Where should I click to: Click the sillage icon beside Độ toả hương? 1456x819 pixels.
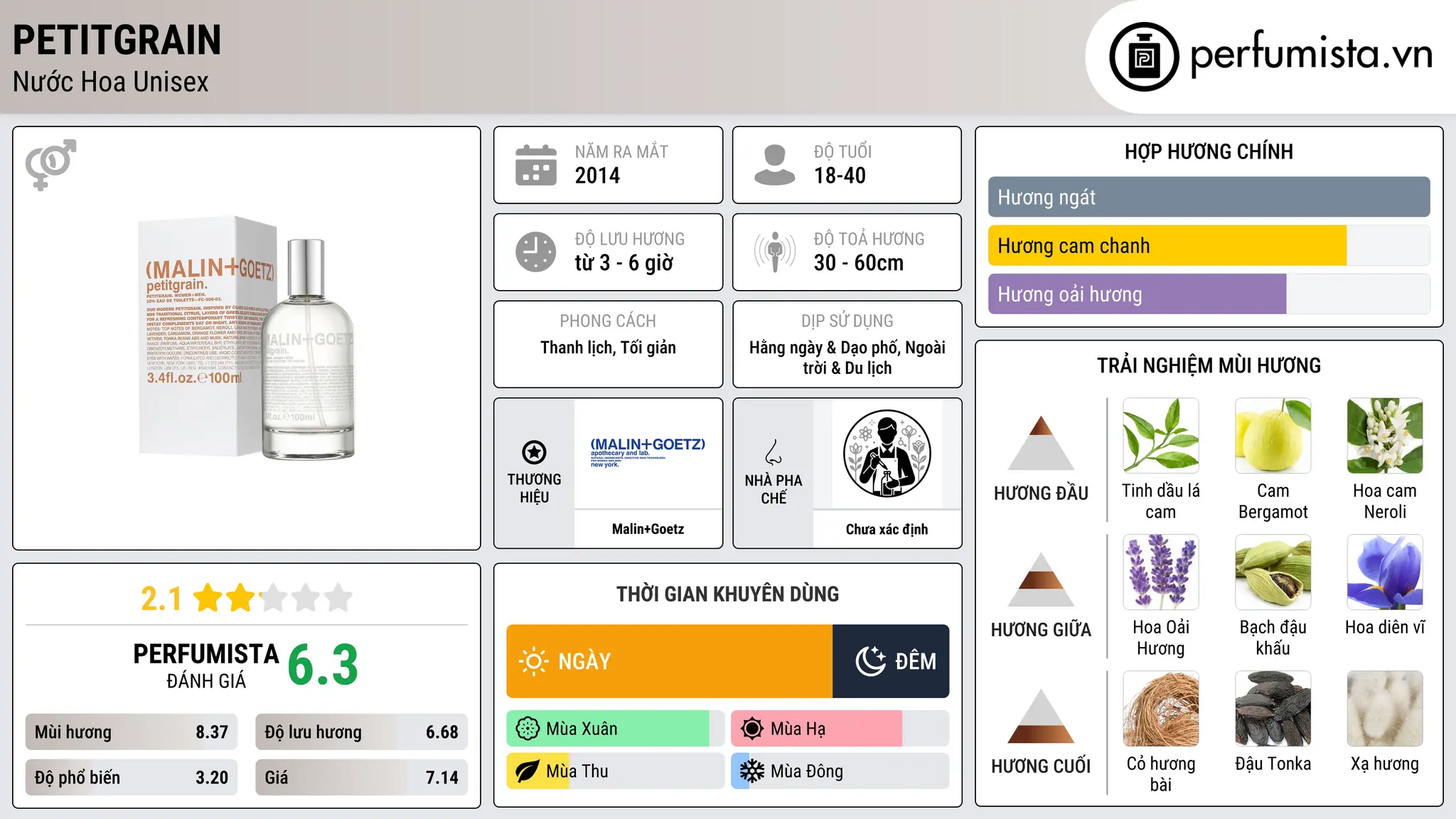(775, 252)
